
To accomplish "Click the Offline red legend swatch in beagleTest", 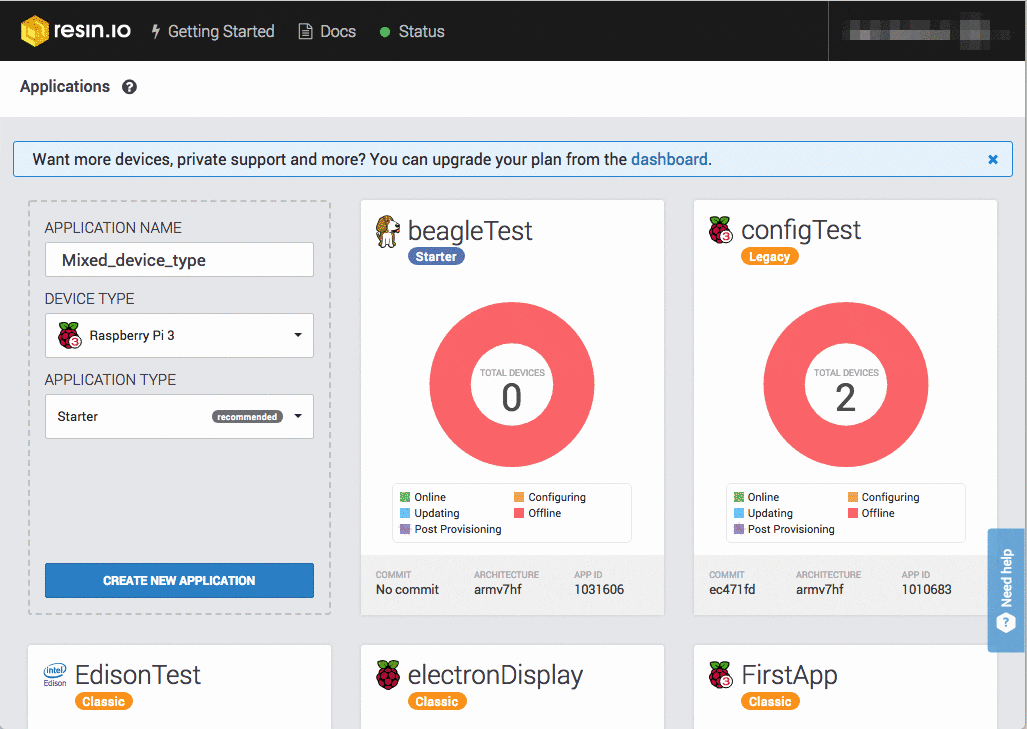I will (x=519, y=513).
